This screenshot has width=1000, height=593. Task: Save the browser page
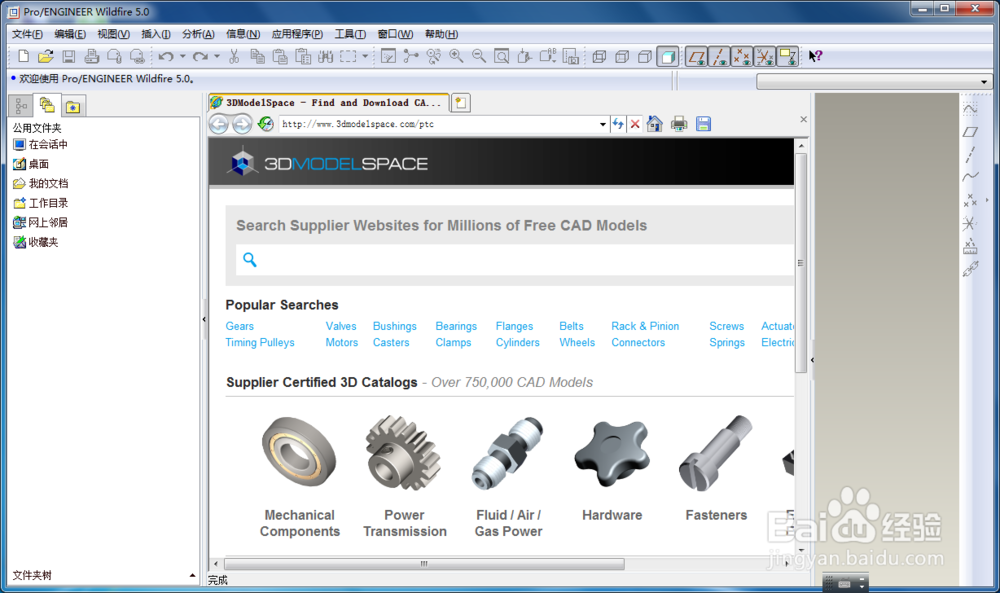pyautogui.click(x=703, y=124)
